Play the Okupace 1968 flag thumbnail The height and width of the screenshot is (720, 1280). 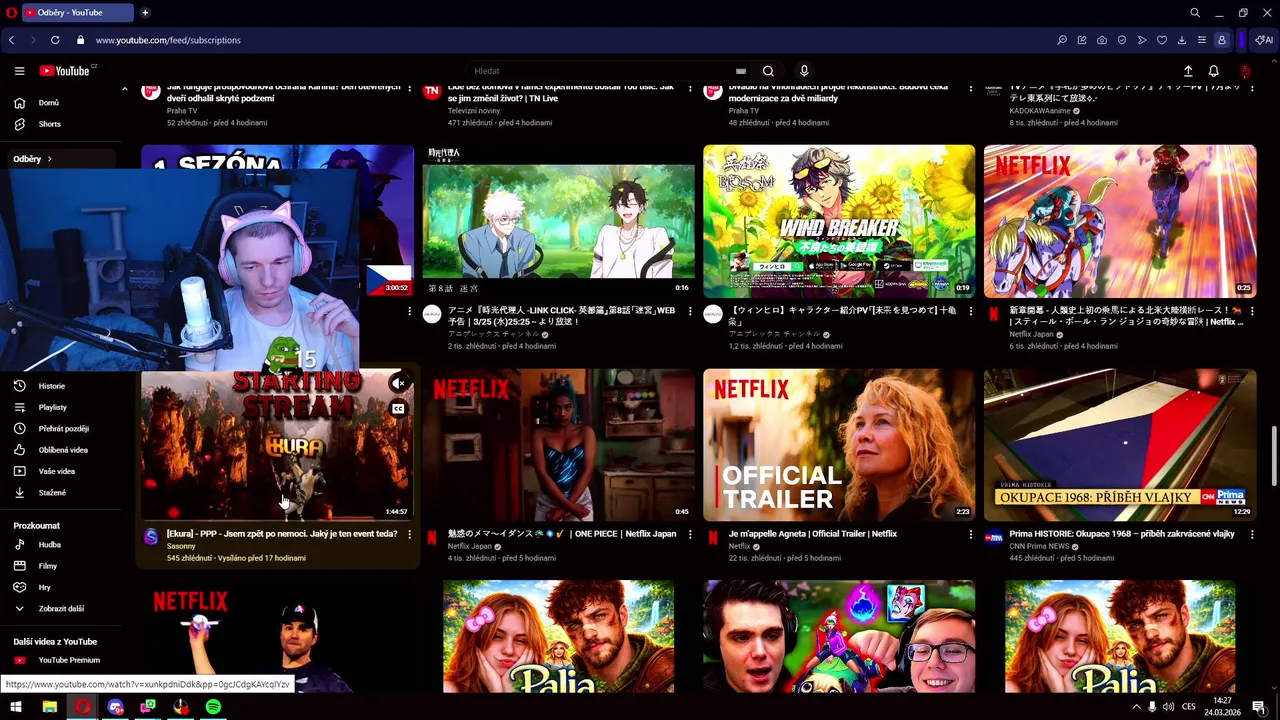pyautogui.click(x=1120, y=445)
